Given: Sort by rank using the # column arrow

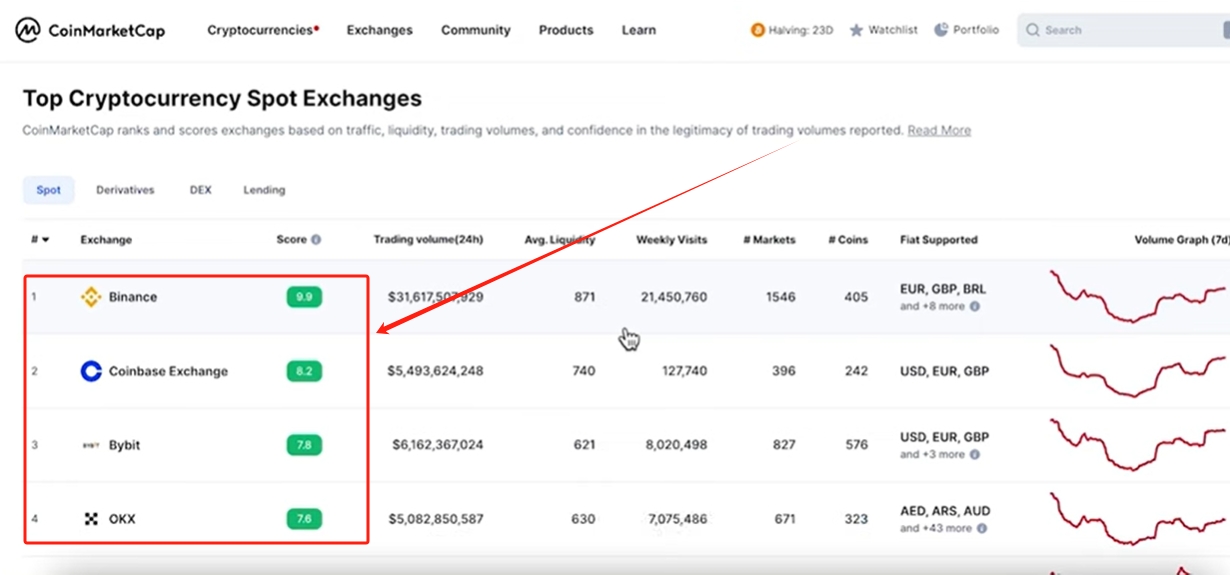Looking at the screenshot, I should point(45,240).
